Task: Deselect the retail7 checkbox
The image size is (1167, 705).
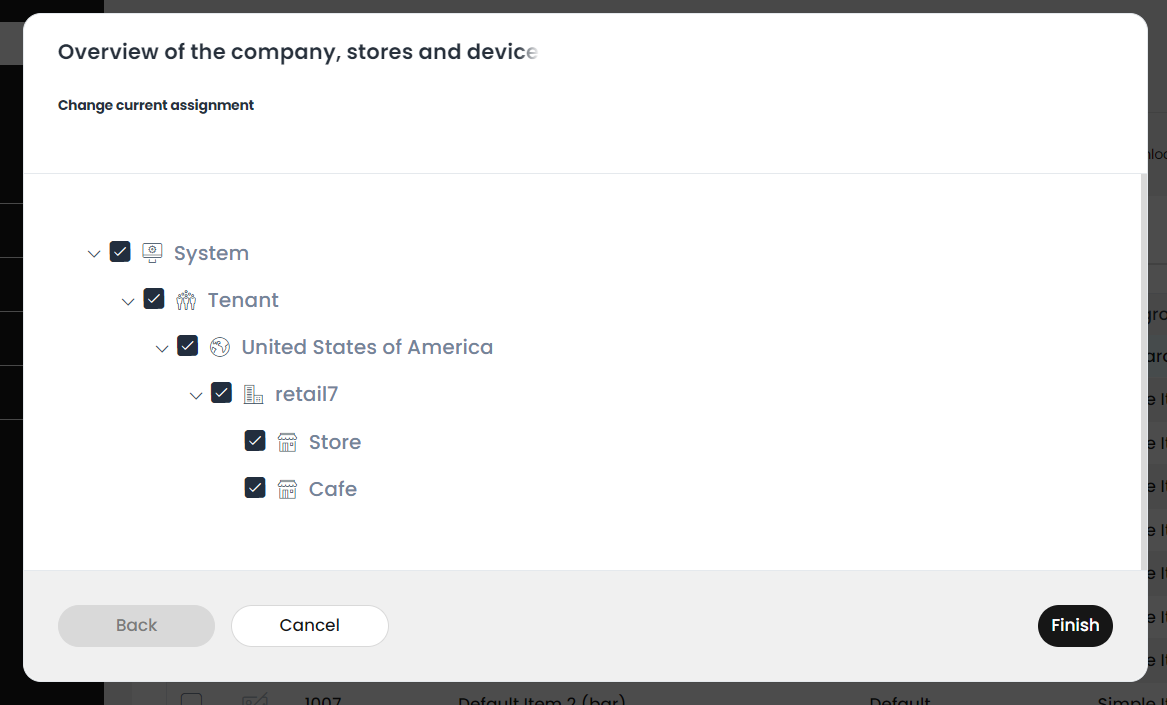Action: pos(221,392)
